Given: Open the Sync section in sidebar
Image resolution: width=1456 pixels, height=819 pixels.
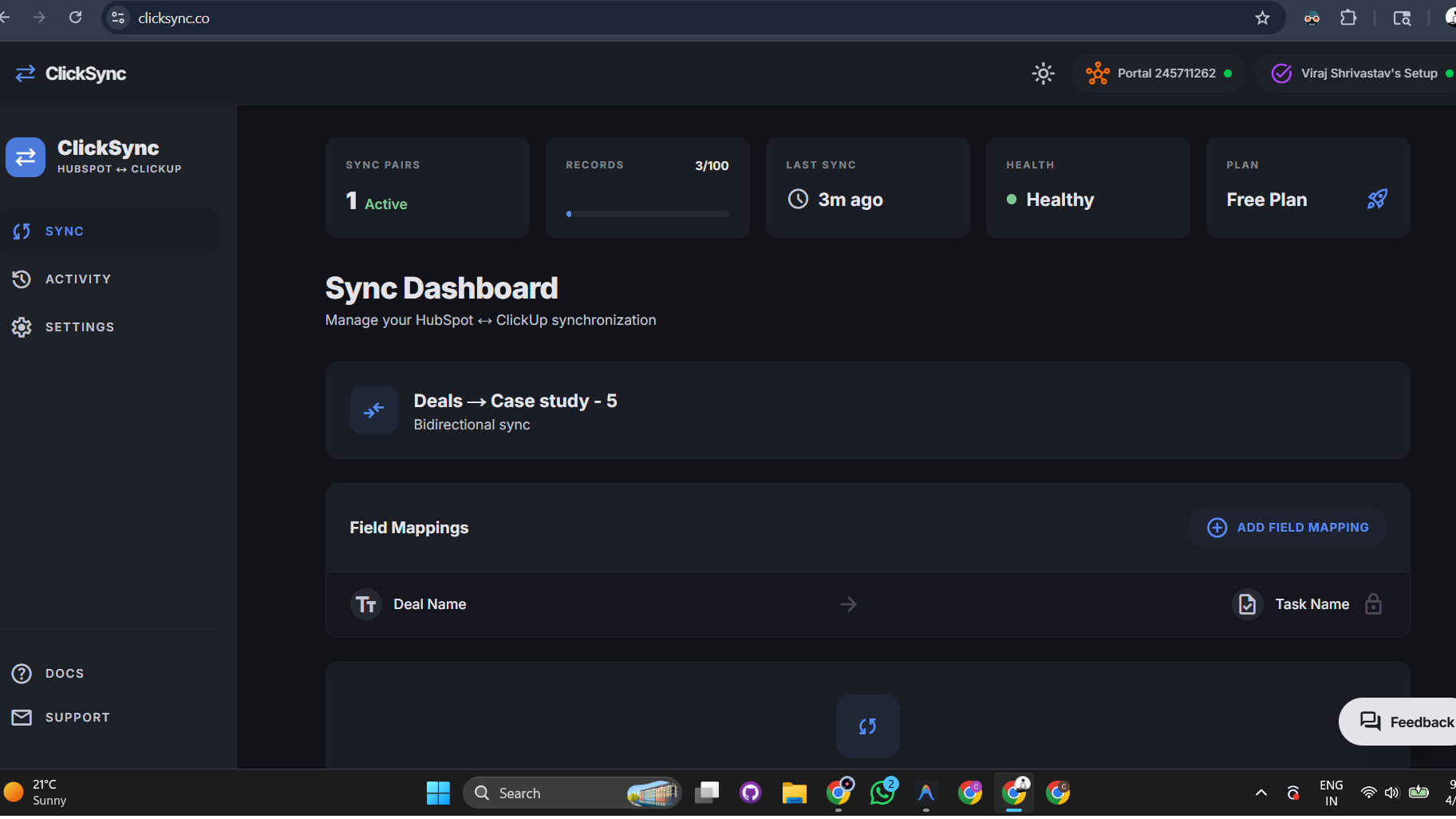Looking at the screenshot, I should pyautogui.click(x=110, y=231).
